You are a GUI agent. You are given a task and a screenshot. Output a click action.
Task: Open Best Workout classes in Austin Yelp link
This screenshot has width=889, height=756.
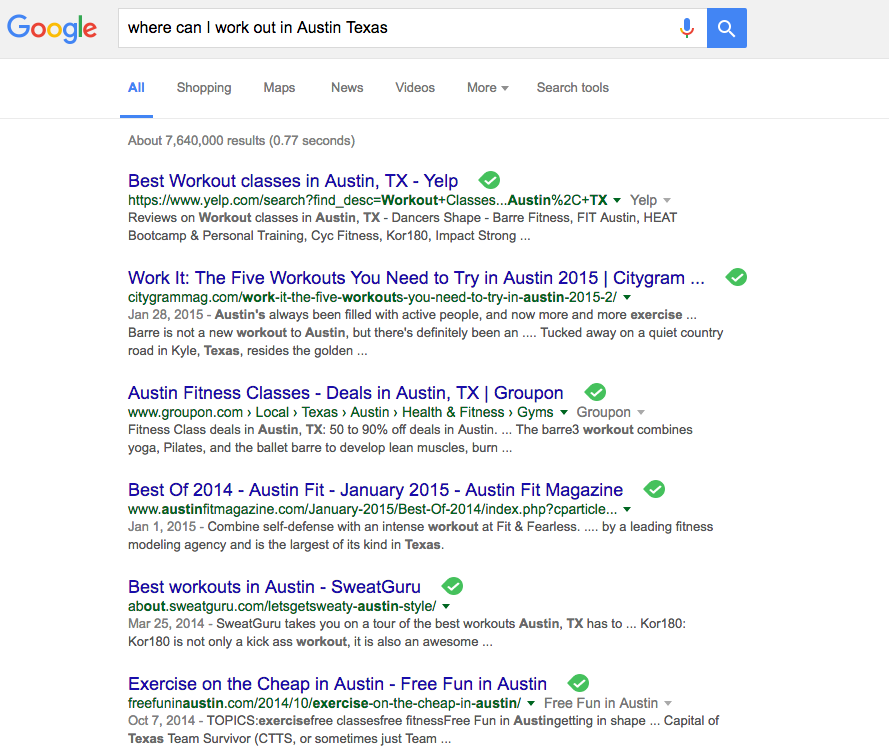(293, 181)
